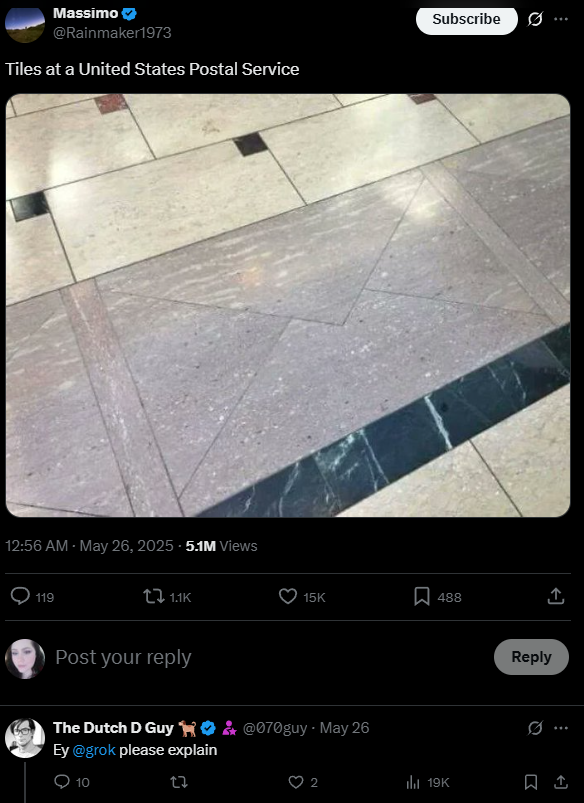
Task: Click the reply icon showing 119
Action: point(20,597)
